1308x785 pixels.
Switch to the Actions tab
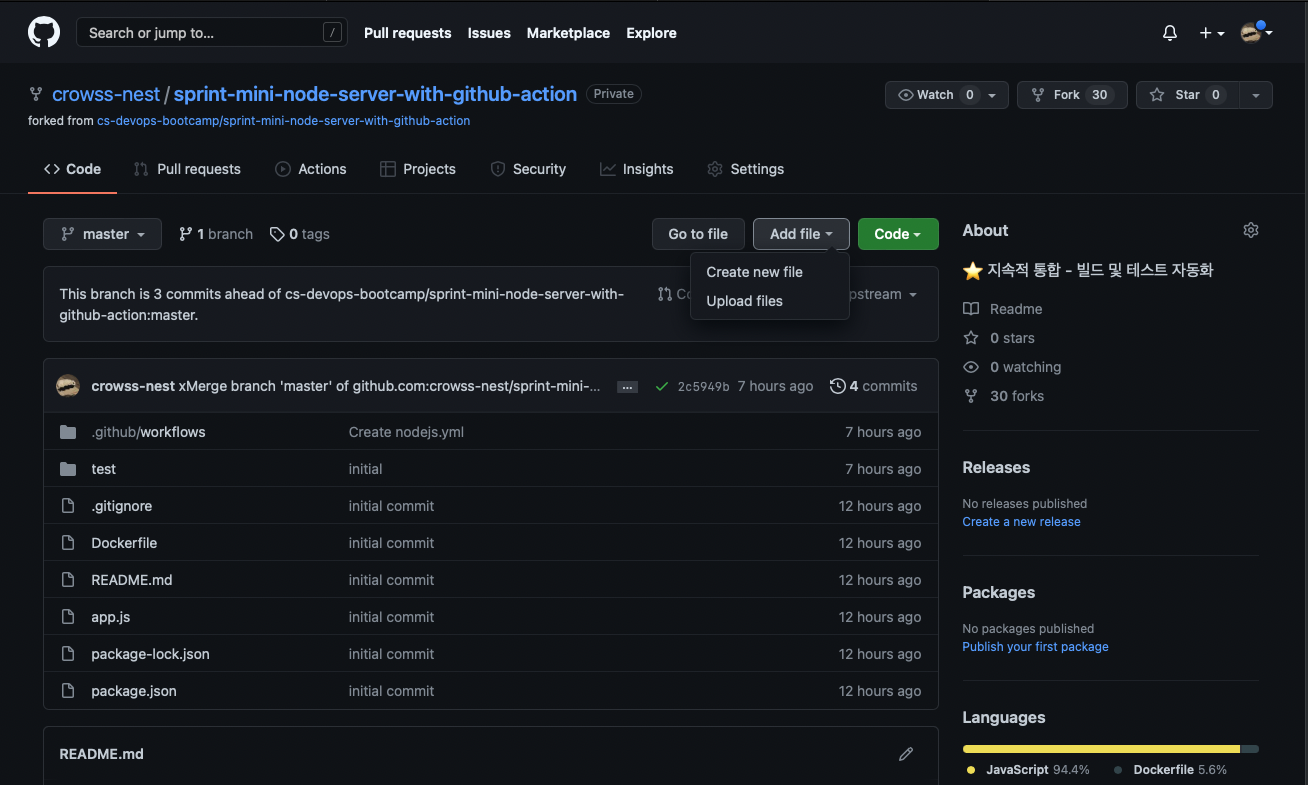(311, 169)
